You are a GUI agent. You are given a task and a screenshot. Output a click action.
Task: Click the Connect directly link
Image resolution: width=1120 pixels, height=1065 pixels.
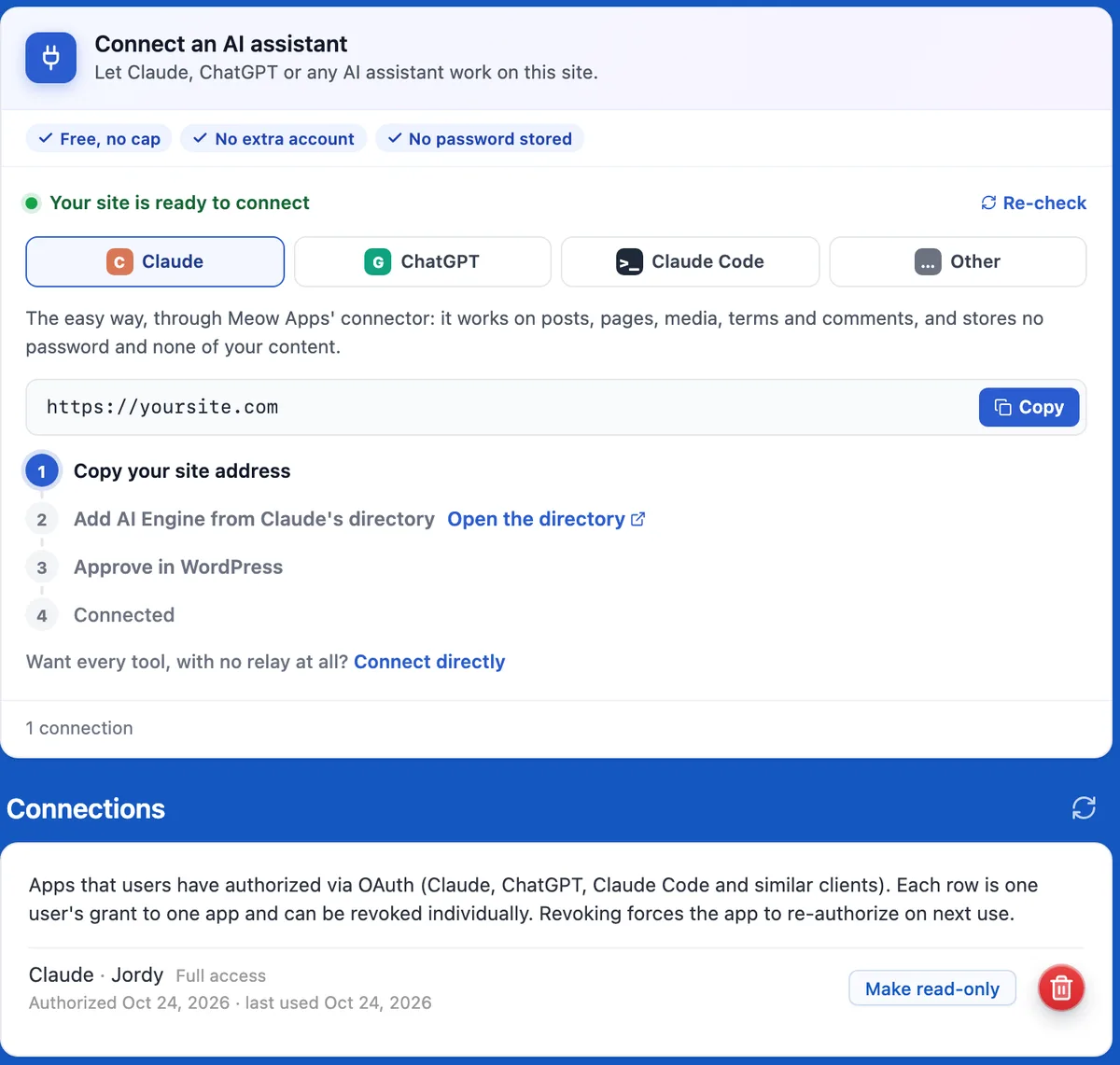(429, 662)
